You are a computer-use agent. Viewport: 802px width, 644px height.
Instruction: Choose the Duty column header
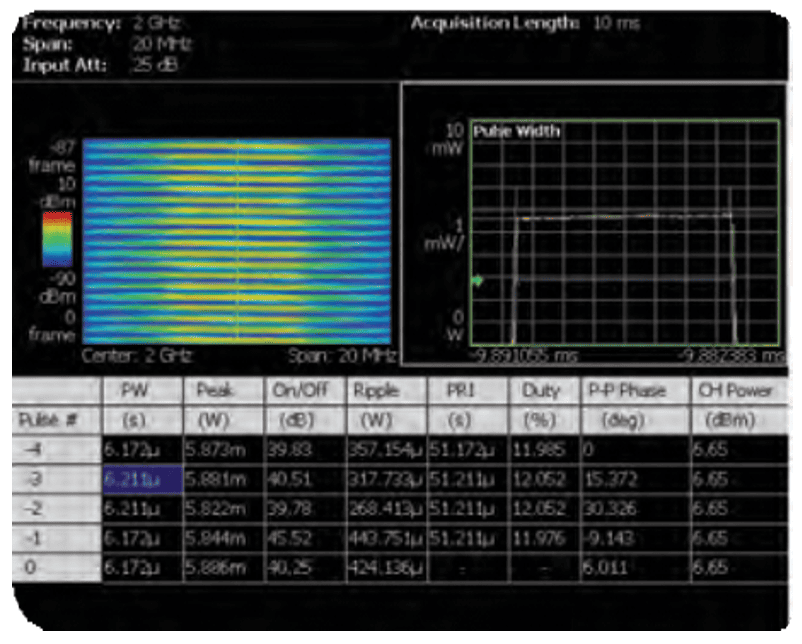tap(542, 391)
